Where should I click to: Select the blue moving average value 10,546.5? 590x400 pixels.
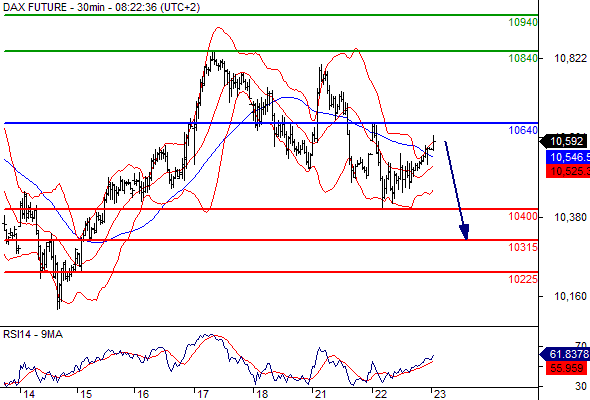point(568,157)
